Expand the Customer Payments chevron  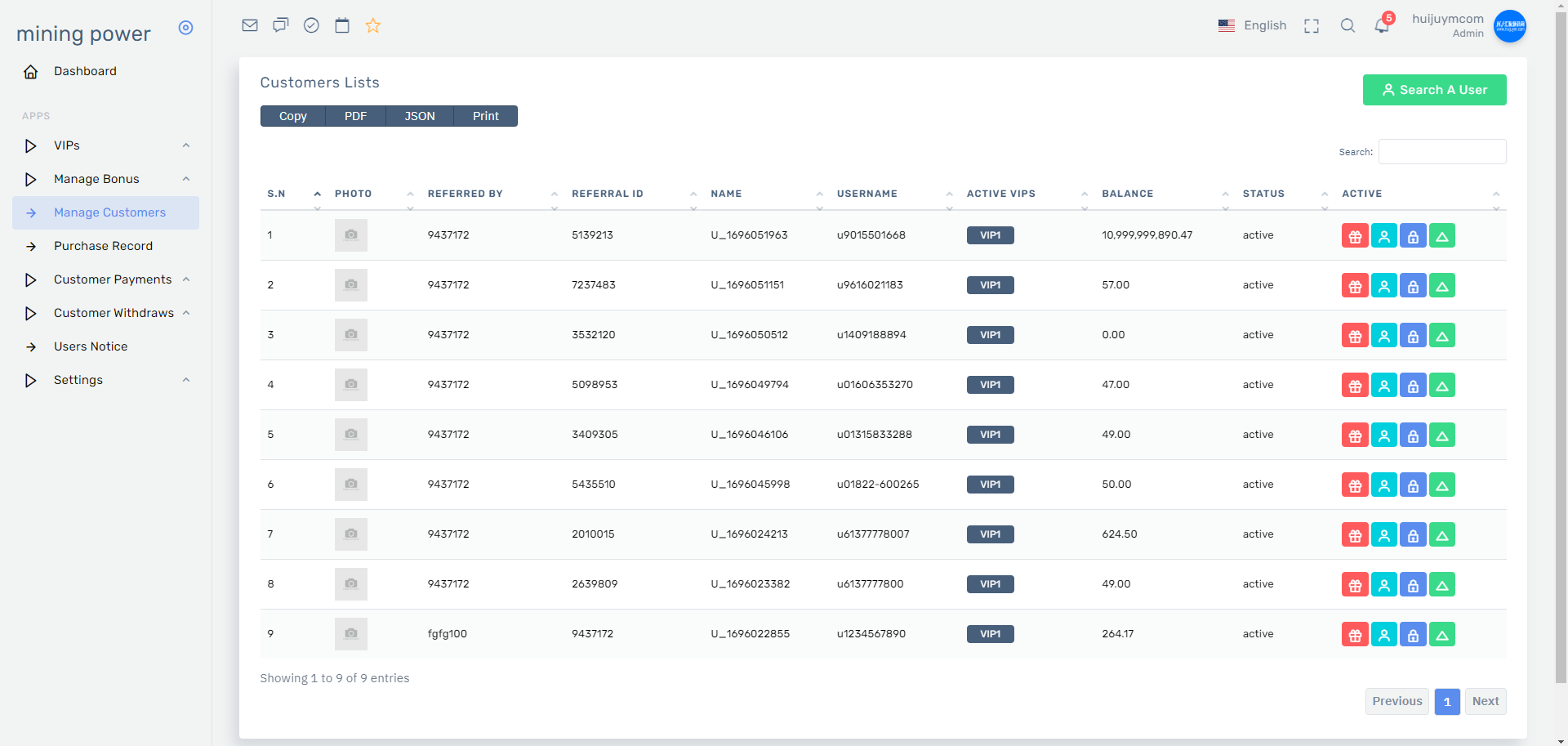tap(186, 279)
